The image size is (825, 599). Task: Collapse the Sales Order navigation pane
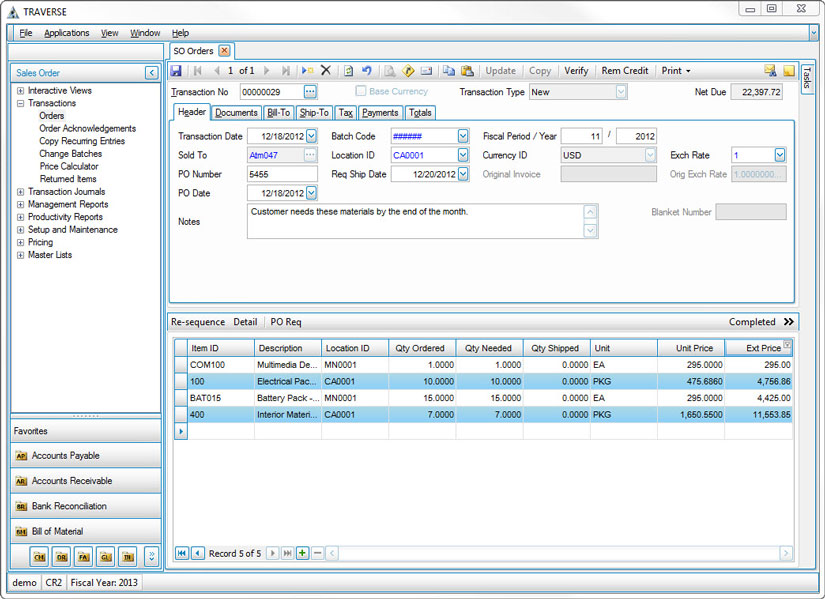pyautogui.click(x=152, y=73)
